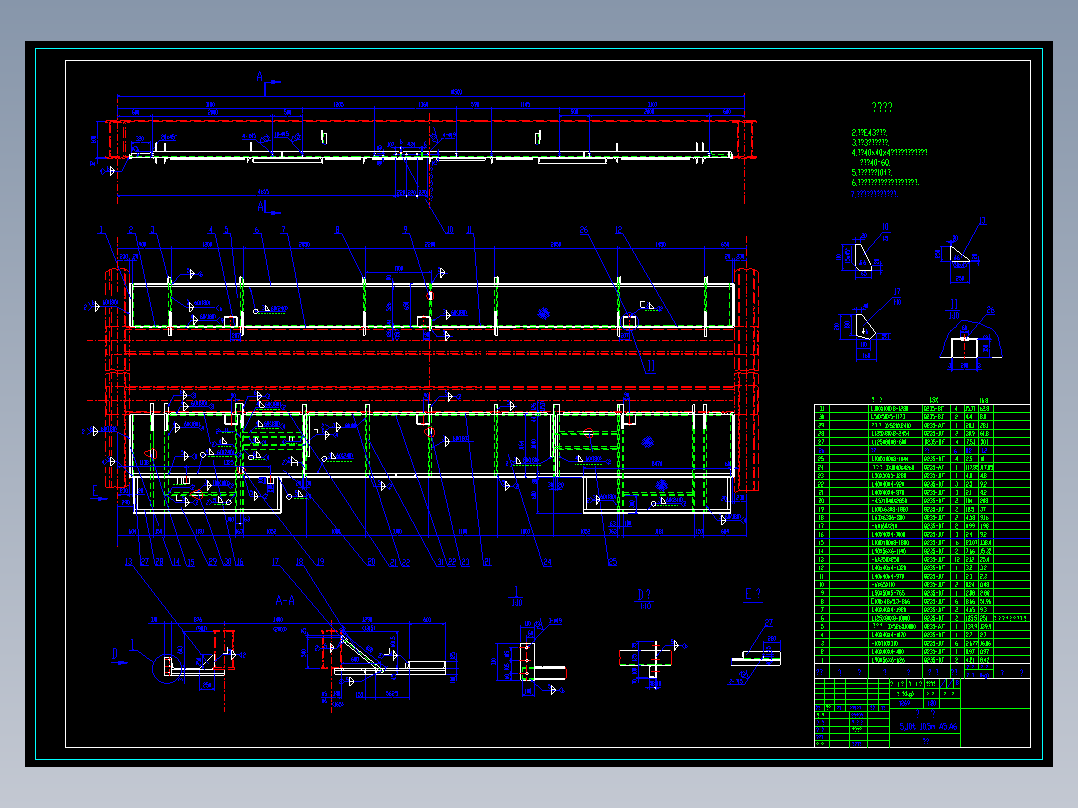The image size is (1078, 808).
Task: Select part callout number 10 below elevation
Action: (450, 230)
